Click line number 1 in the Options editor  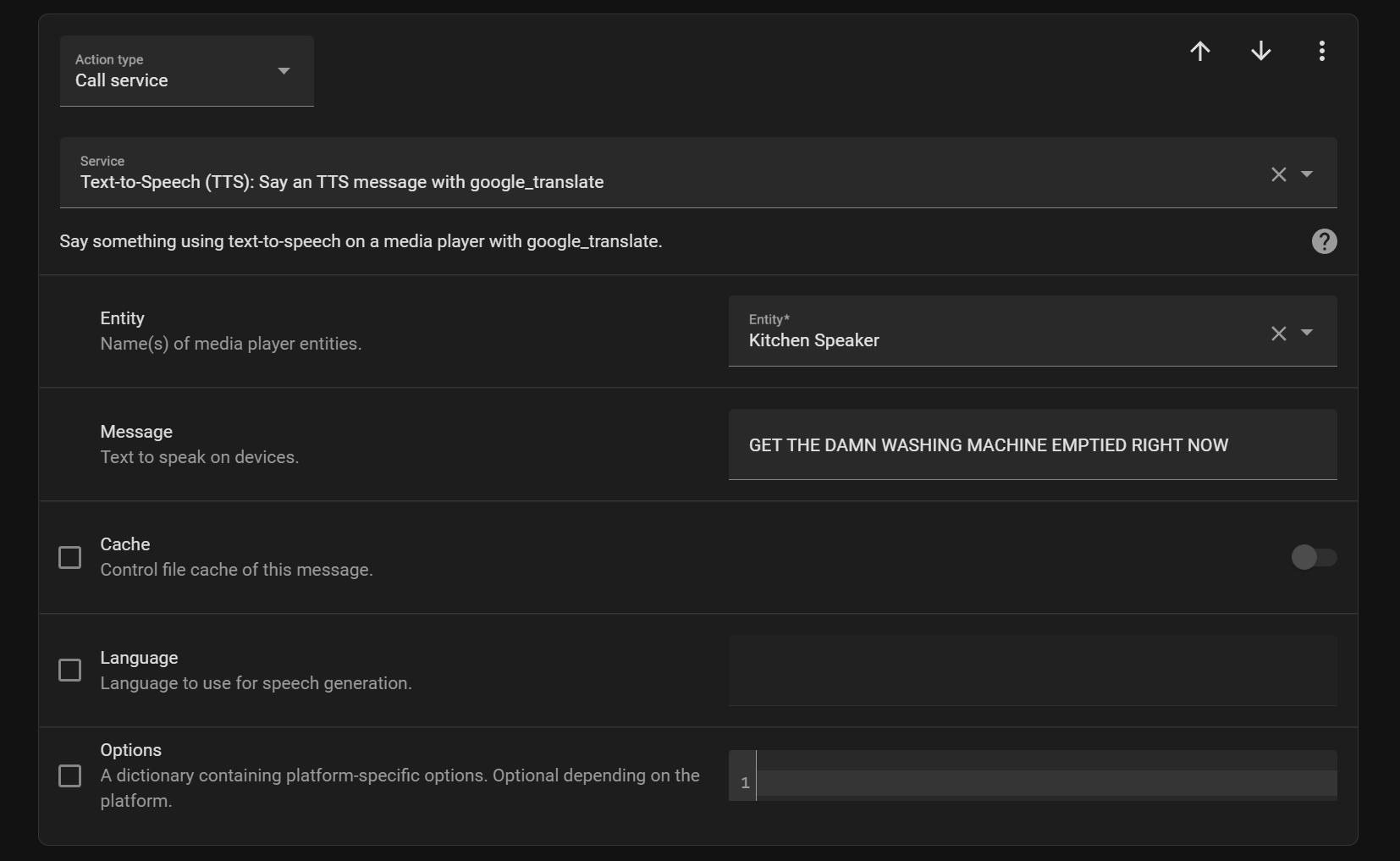coord(743,782)
